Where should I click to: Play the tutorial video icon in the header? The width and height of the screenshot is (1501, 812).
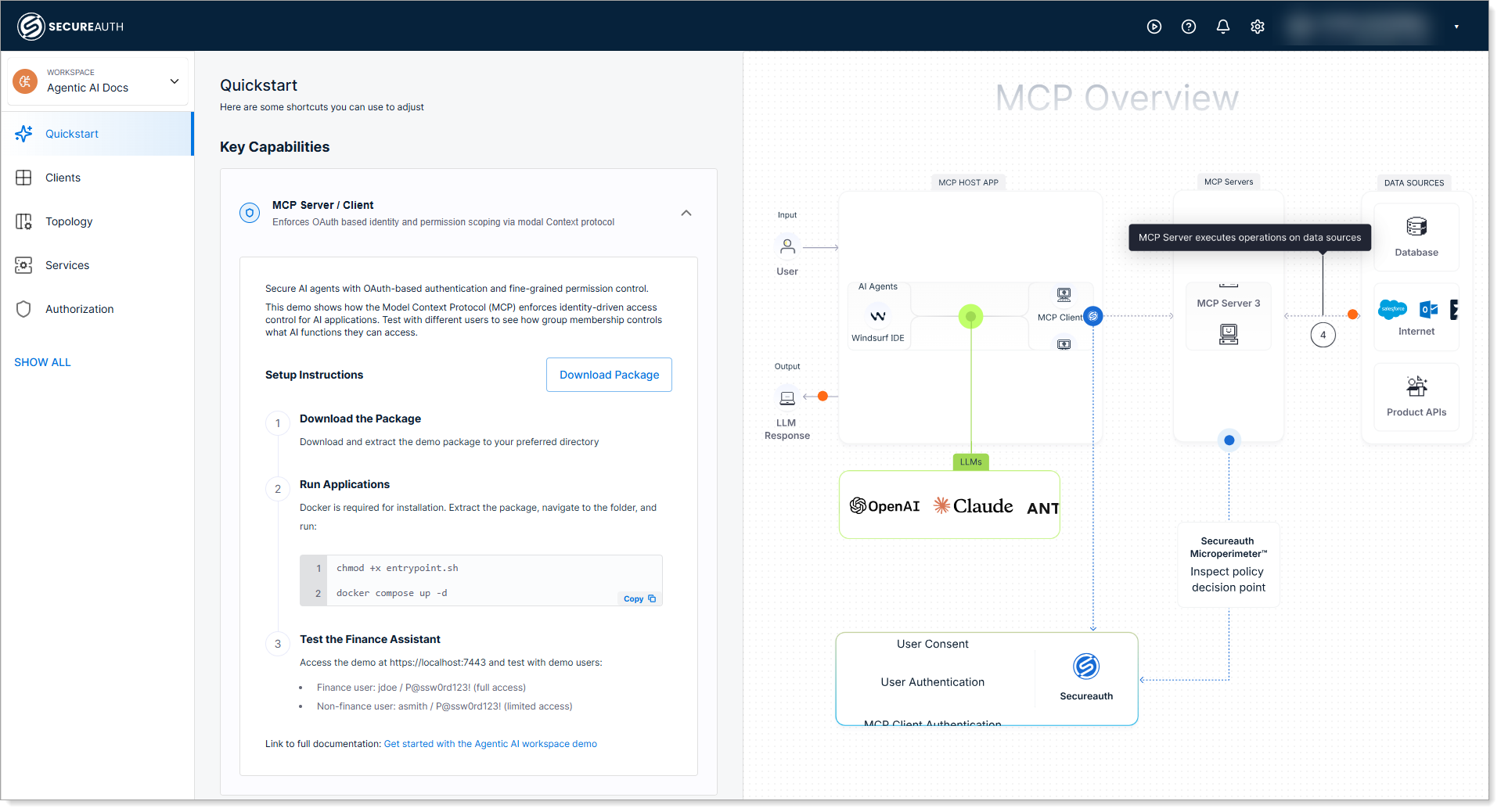(x=1154, y=26)
